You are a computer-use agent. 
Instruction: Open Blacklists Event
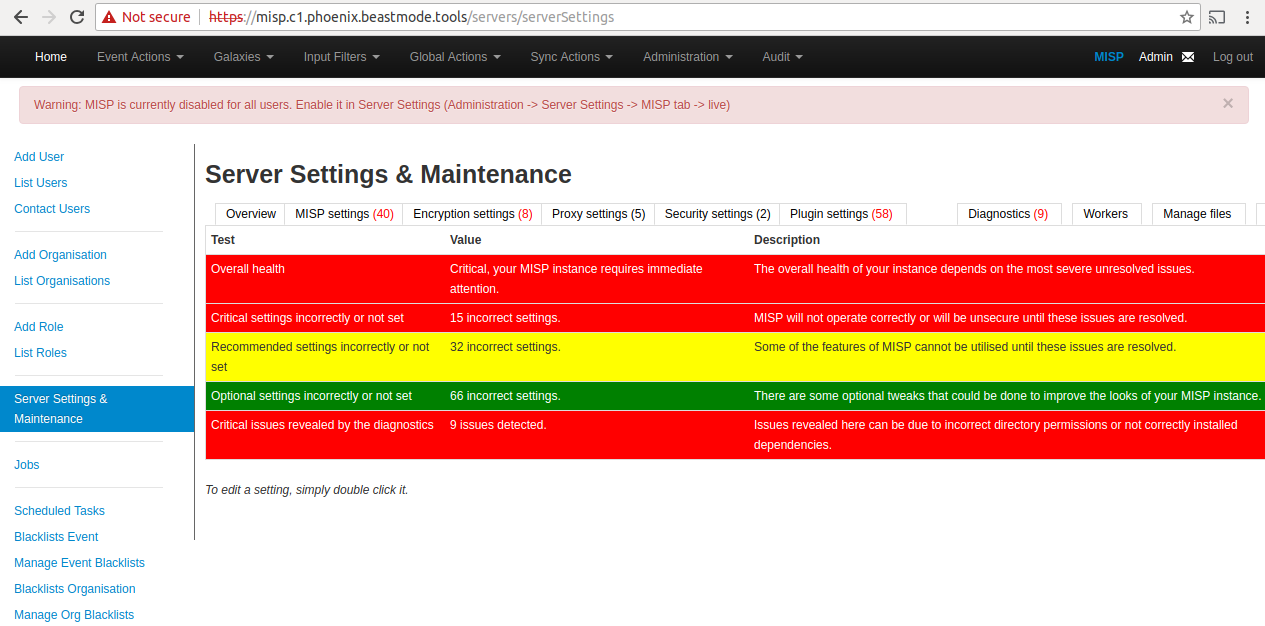click(x=56, y=537)
